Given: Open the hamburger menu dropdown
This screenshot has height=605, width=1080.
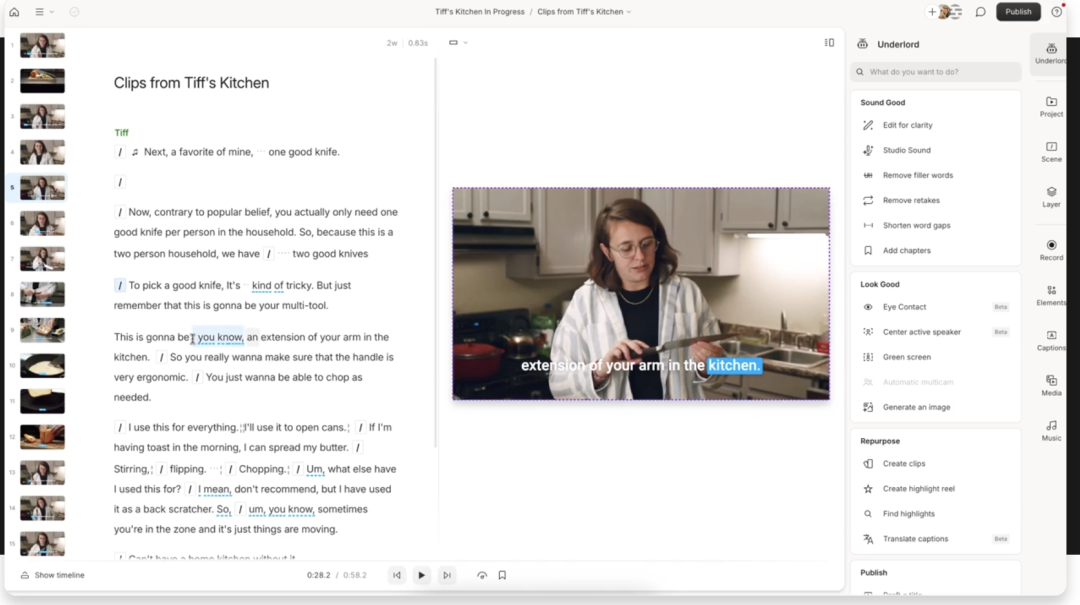Looking at the screenshot, I should point(44,12).
